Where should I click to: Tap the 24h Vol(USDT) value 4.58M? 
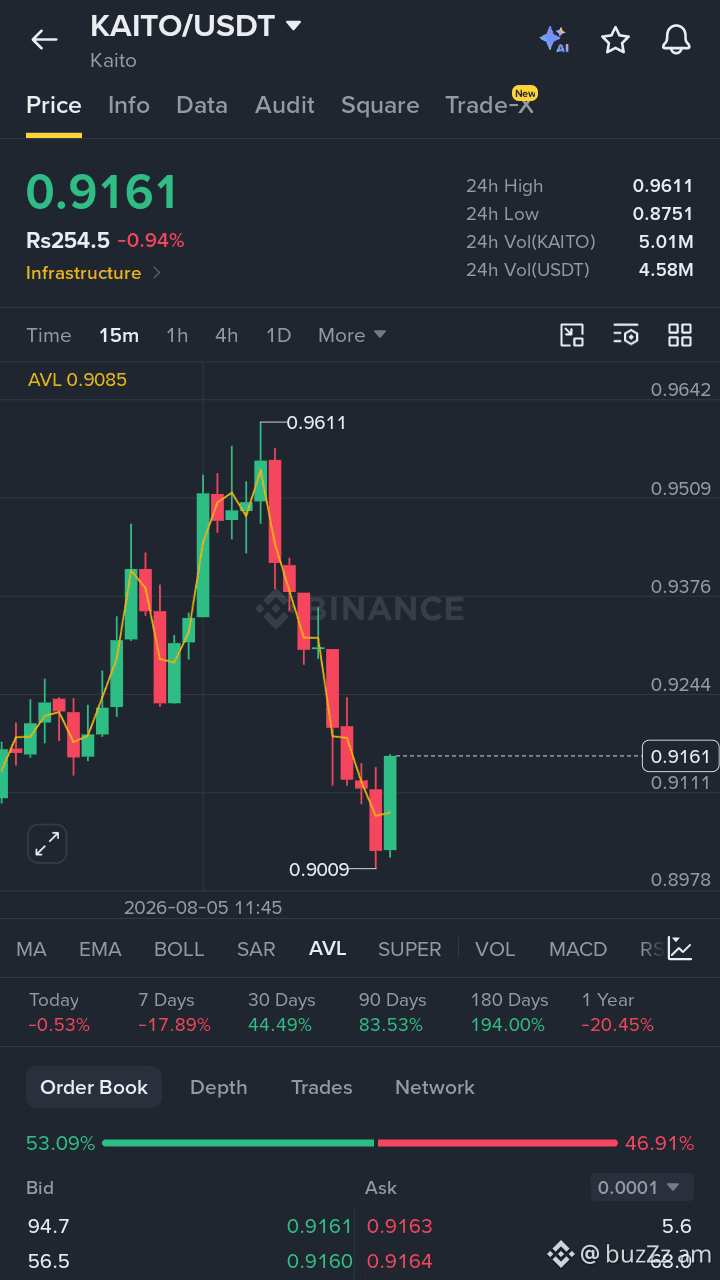coord(666,270)
